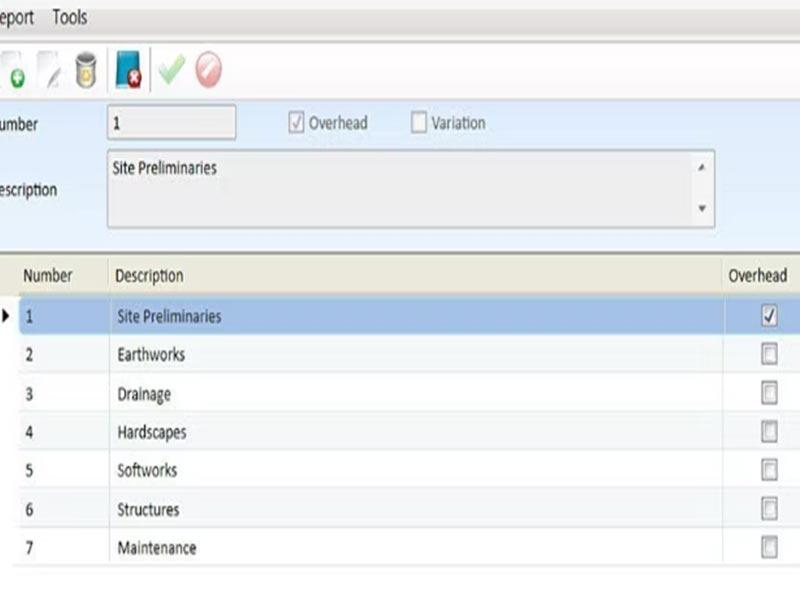Screen dimensions: 800x600
Task: Click the edit record pencil icon
Action: pyautogui.click(x=49, y=70)
